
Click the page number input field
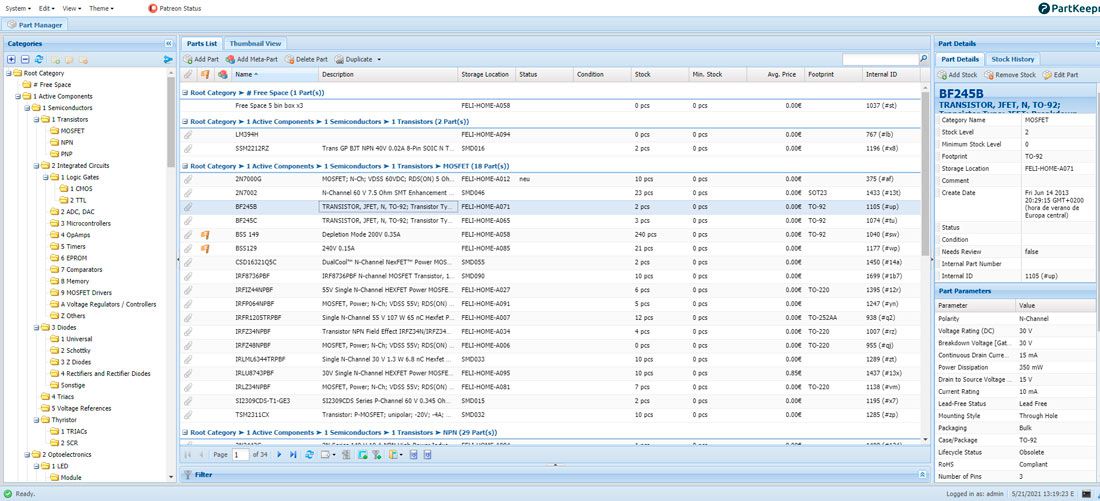pyautogui.click(x=240, y=455)
